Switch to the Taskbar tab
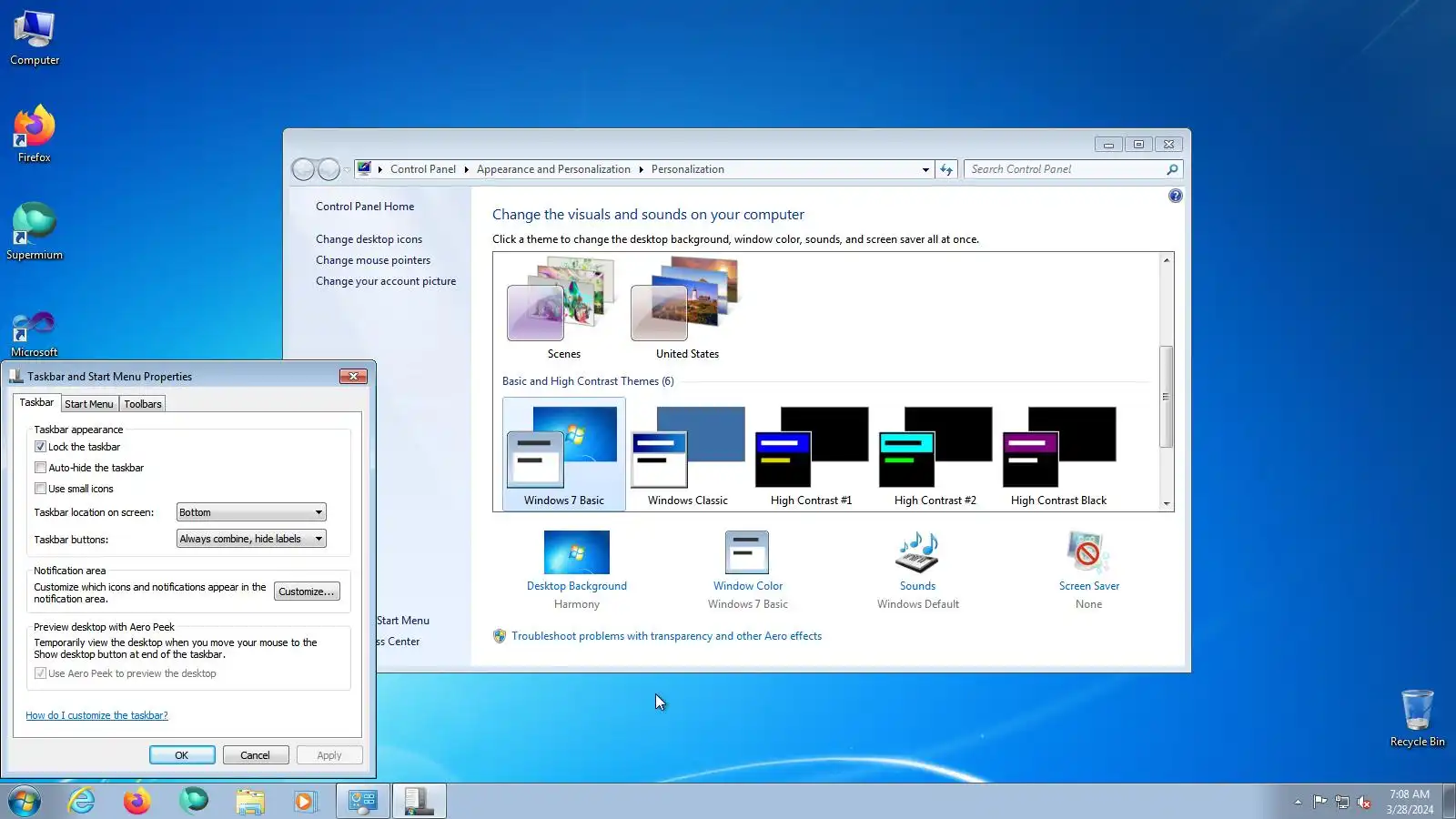The image size is (1456, 819). point(36,402)
